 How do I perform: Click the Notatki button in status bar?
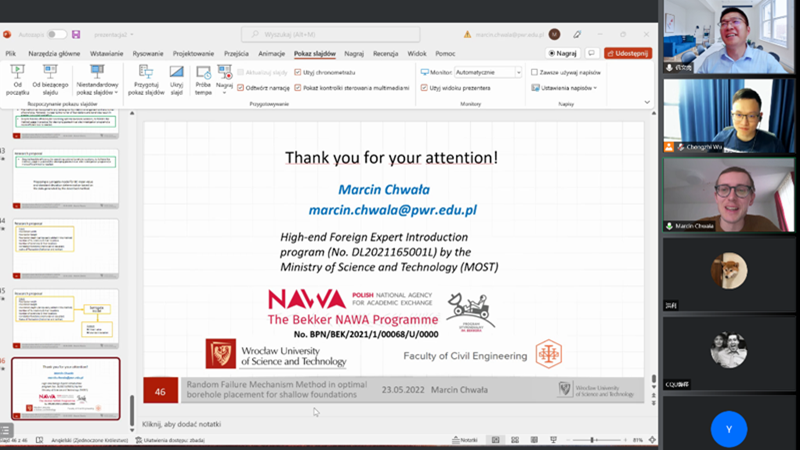click(x=465, y=440)
